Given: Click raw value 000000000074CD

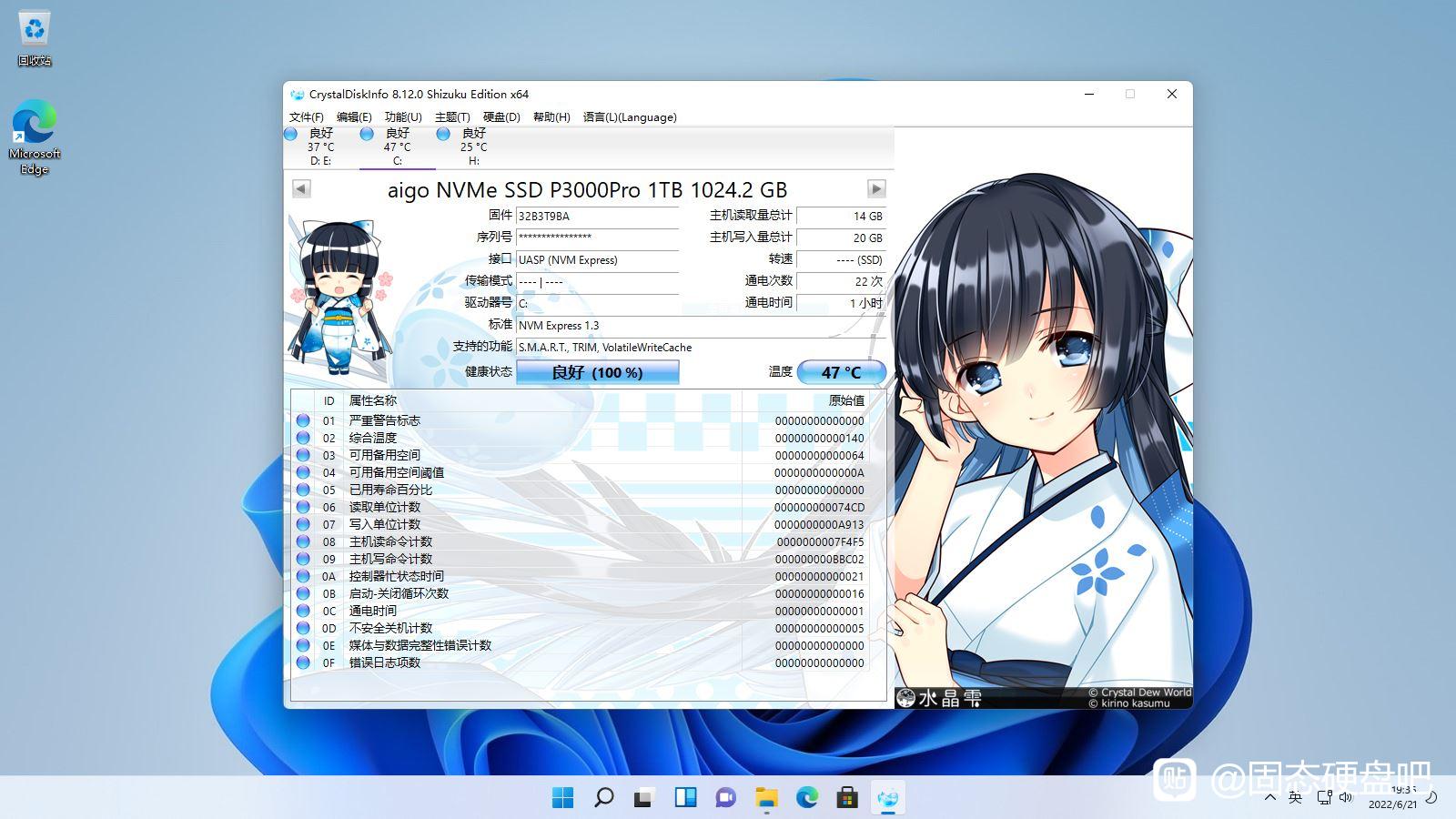Looking at the screenshot, I should pyautogui.click(x=819, y=508).
